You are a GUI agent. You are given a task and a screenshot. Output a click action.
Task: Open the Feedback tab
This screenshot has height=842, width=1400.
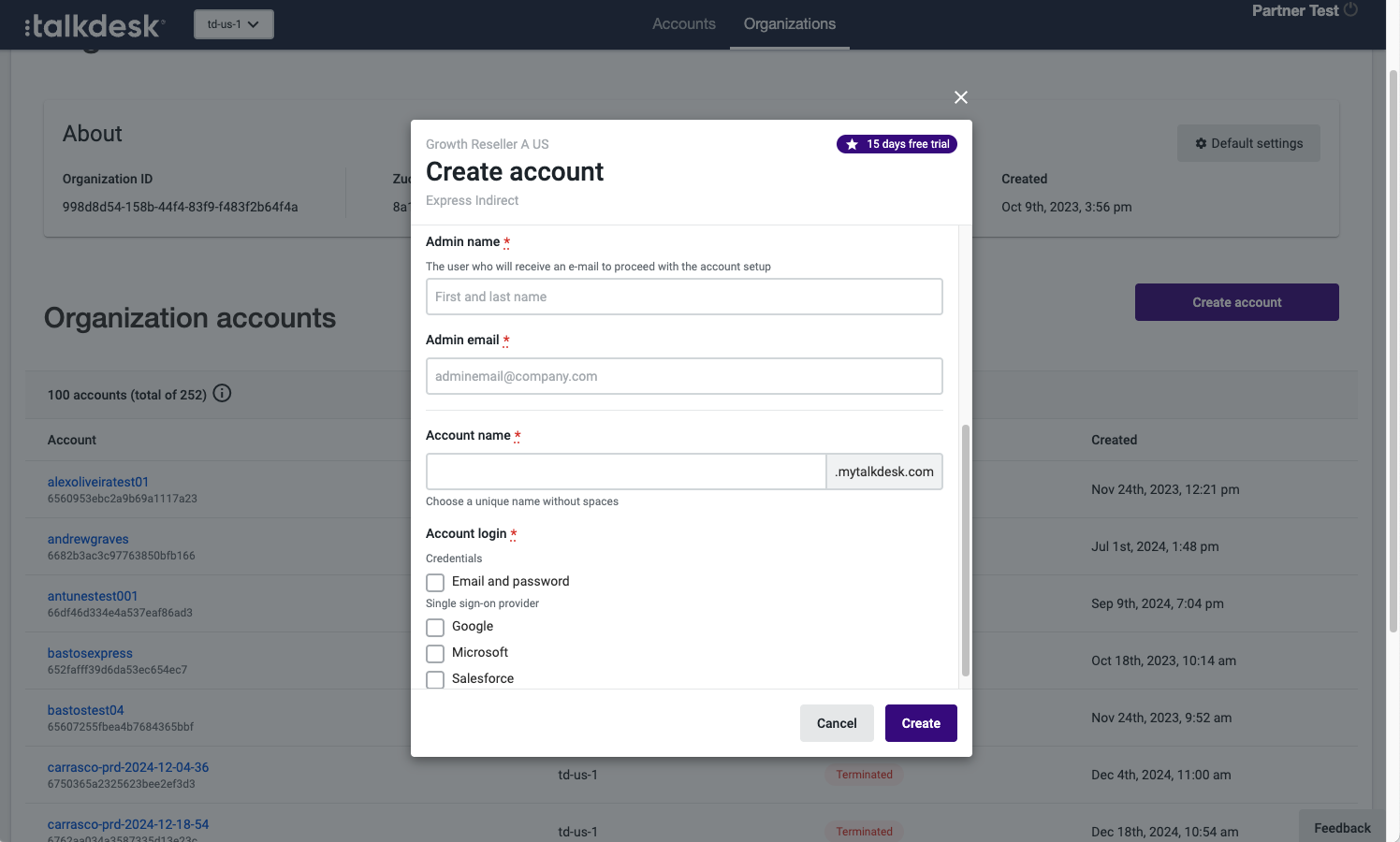[1342, 828]
